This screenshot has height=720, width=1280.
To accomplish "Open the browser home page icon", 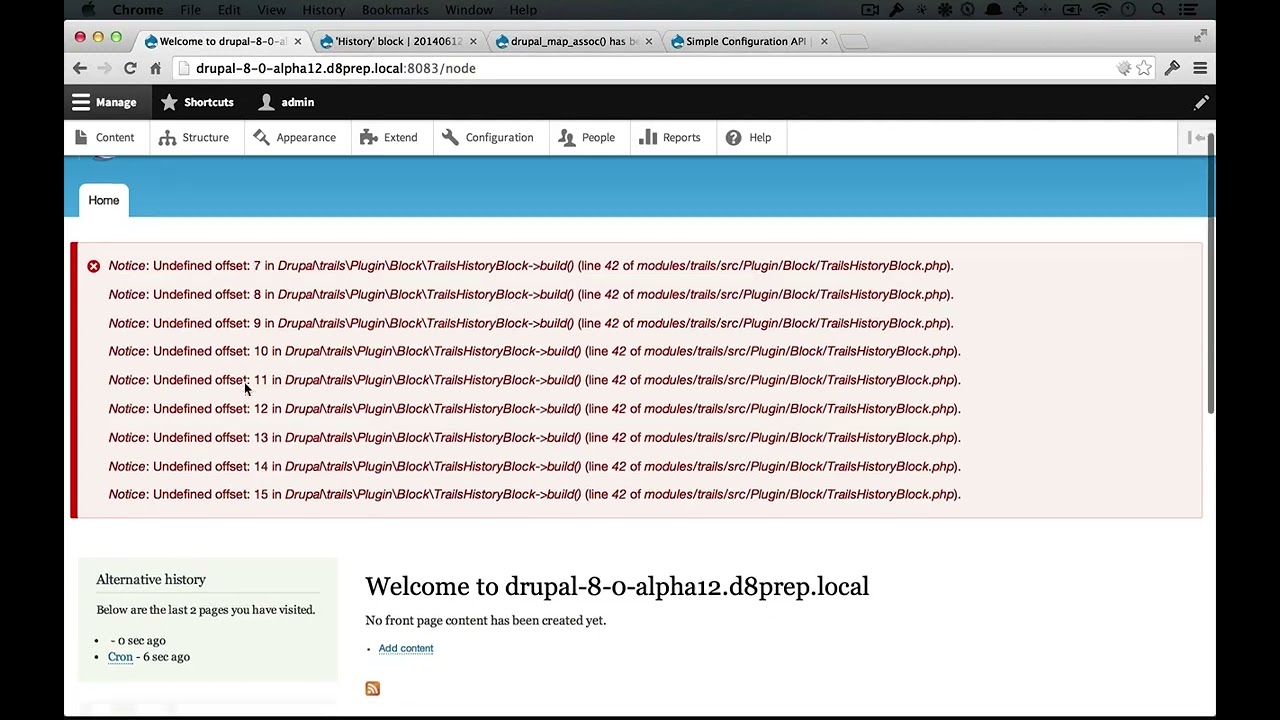I will click(x=155, y=68).
